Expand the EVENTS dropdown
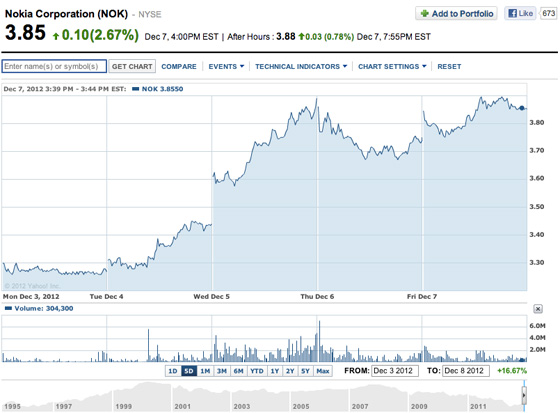This screenshot has width=560, height=413. pos(226,66)
